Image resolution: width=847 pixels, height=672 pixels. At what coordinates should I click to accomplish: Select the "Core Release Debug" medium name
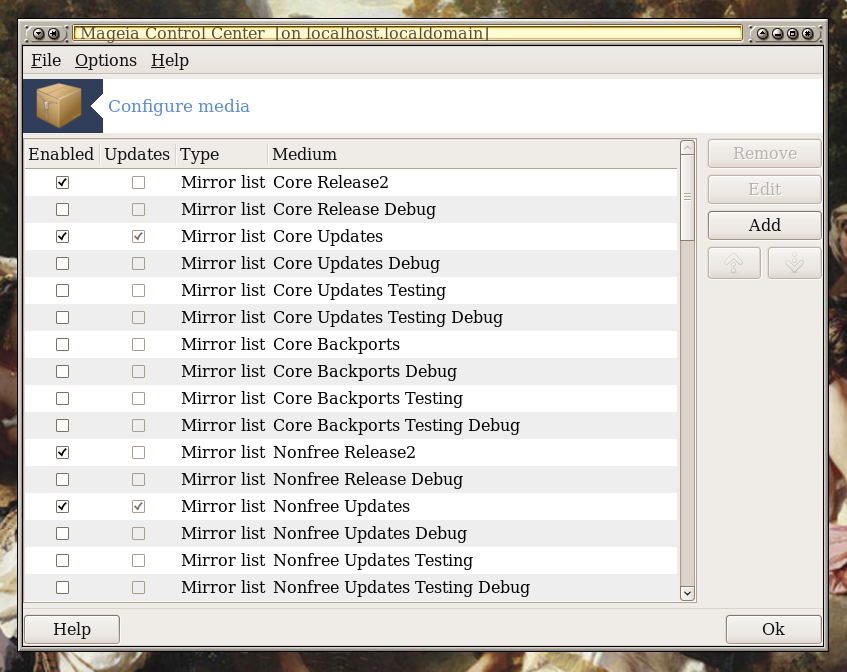[x=354, y=210]
